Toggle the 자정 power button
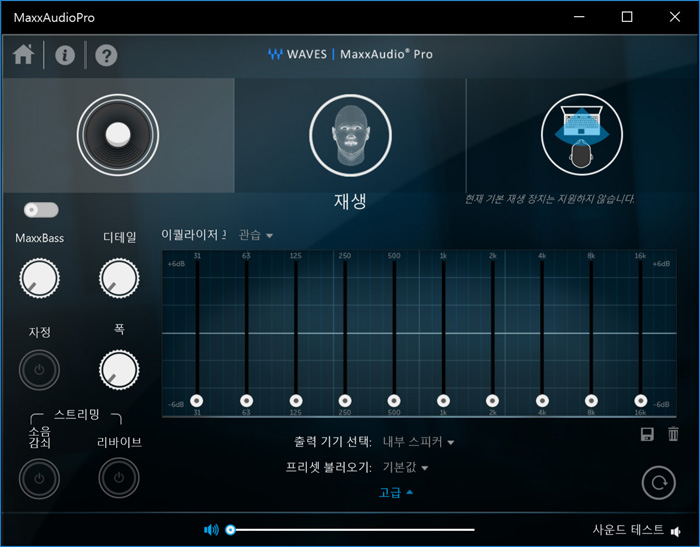This screenshot has height=547, width=700. tap(39, 370)
